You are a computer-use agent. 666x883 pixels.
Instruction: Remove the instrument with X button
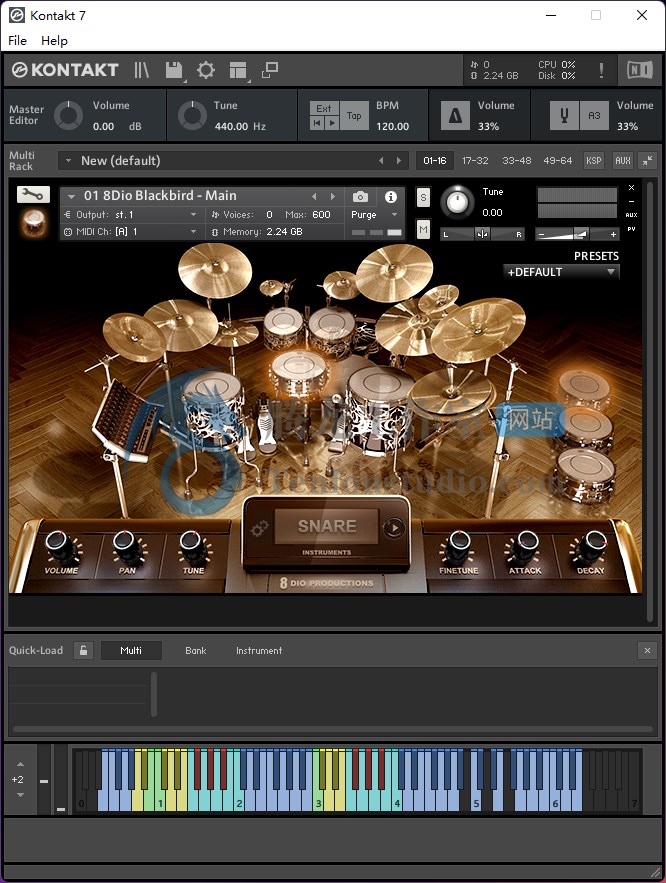631,188
